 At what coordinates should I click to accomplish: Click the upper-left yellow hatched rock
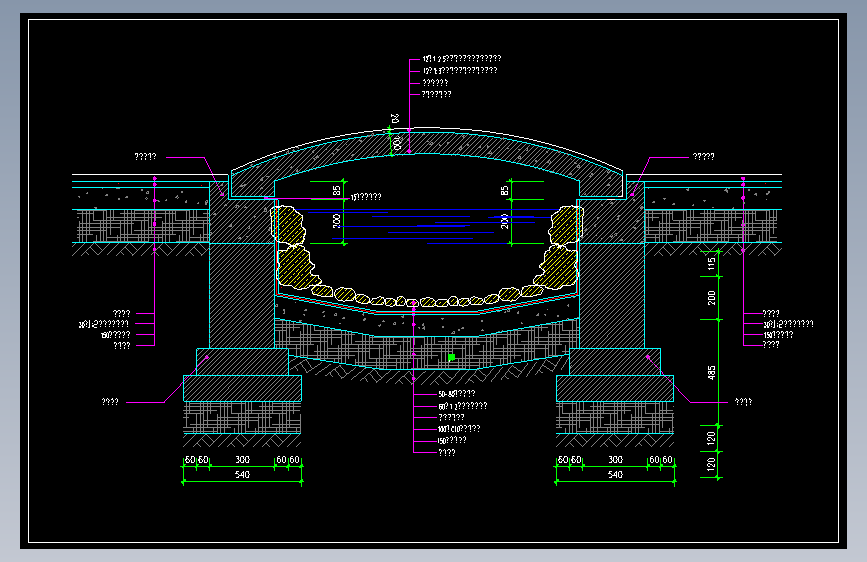[288, 225]
